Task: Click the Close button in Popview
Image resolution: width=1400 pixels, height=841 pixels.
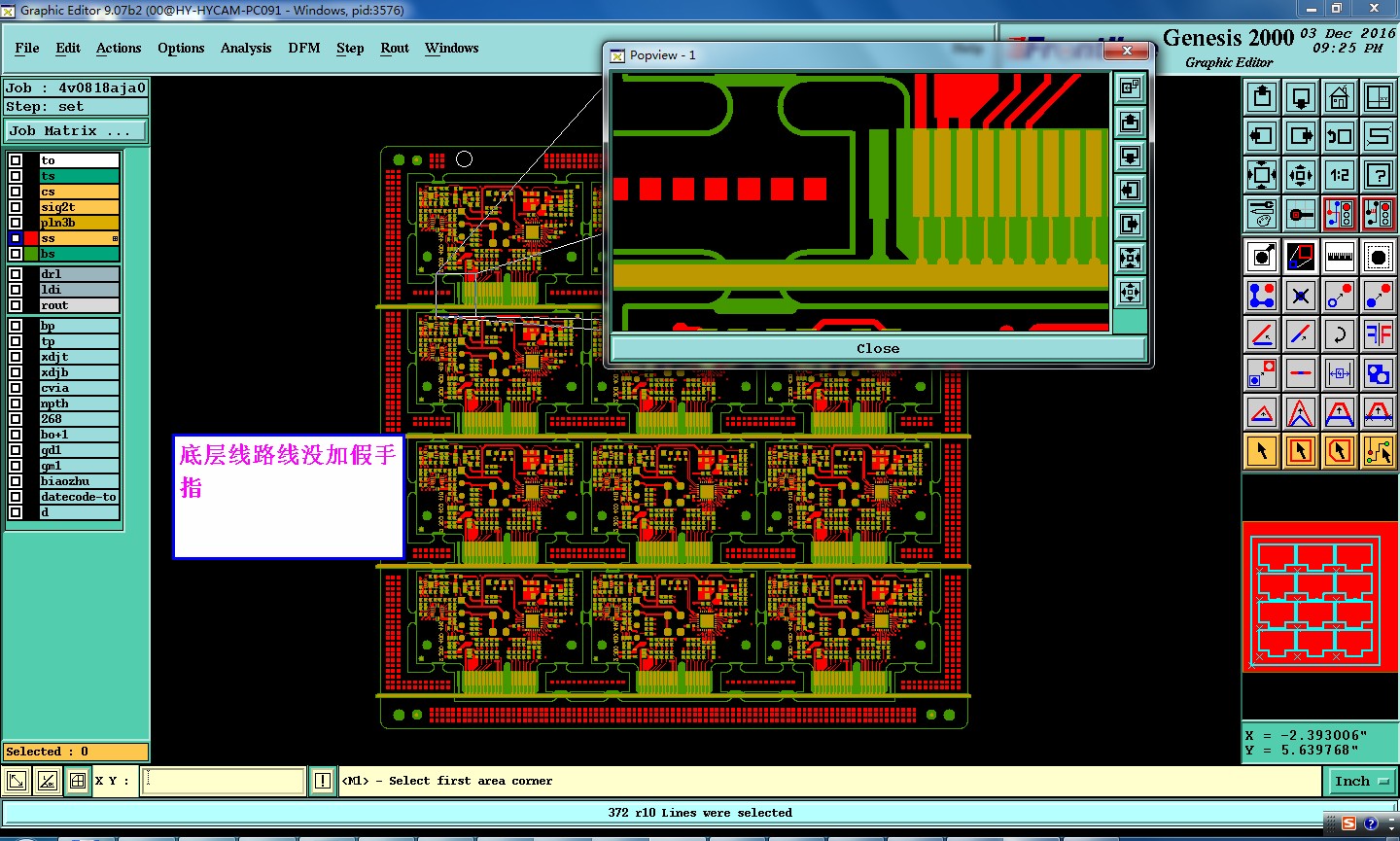Action: 878,348
